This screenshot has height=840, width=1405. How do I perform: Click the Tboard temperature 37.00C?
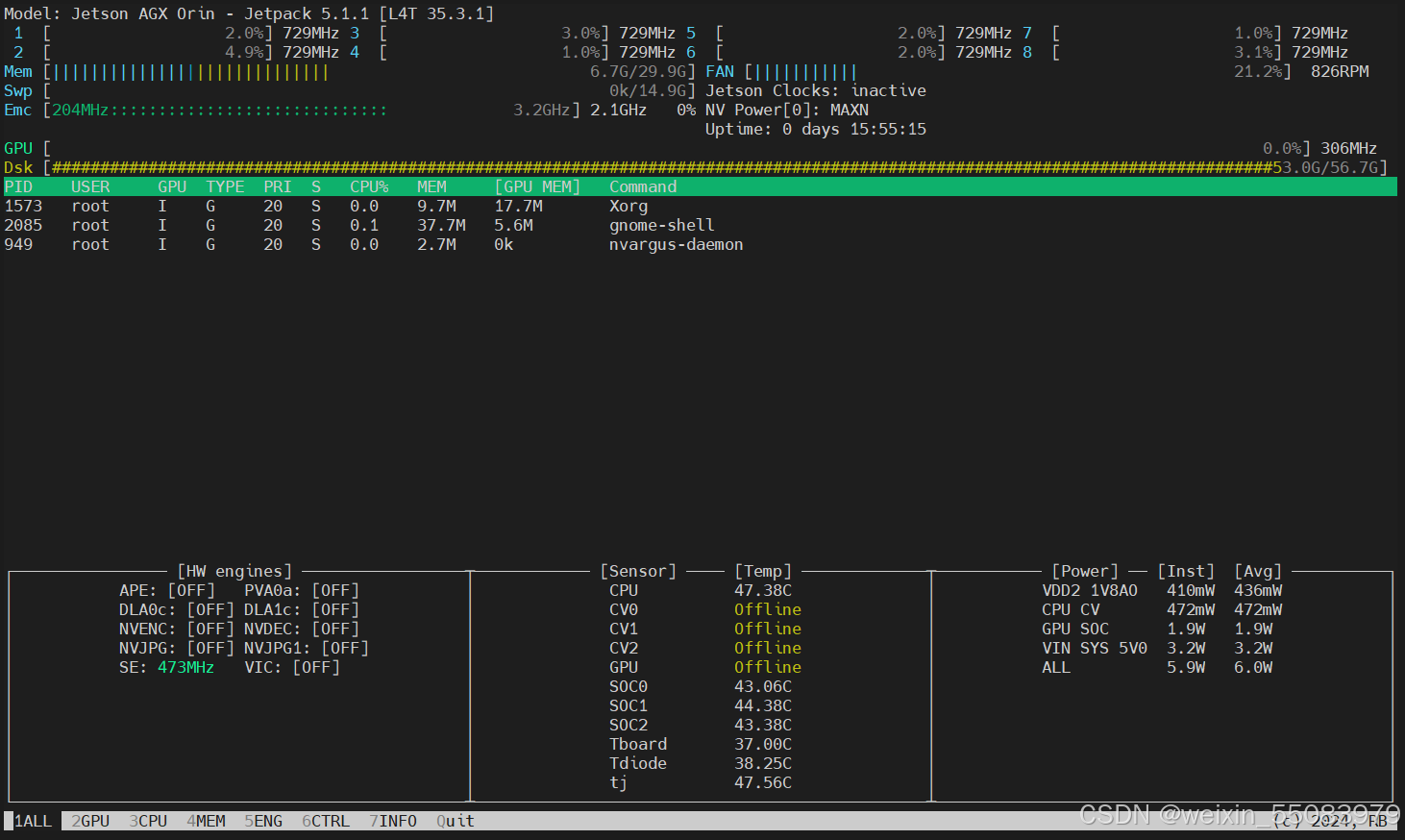click(x=763, y=744)
